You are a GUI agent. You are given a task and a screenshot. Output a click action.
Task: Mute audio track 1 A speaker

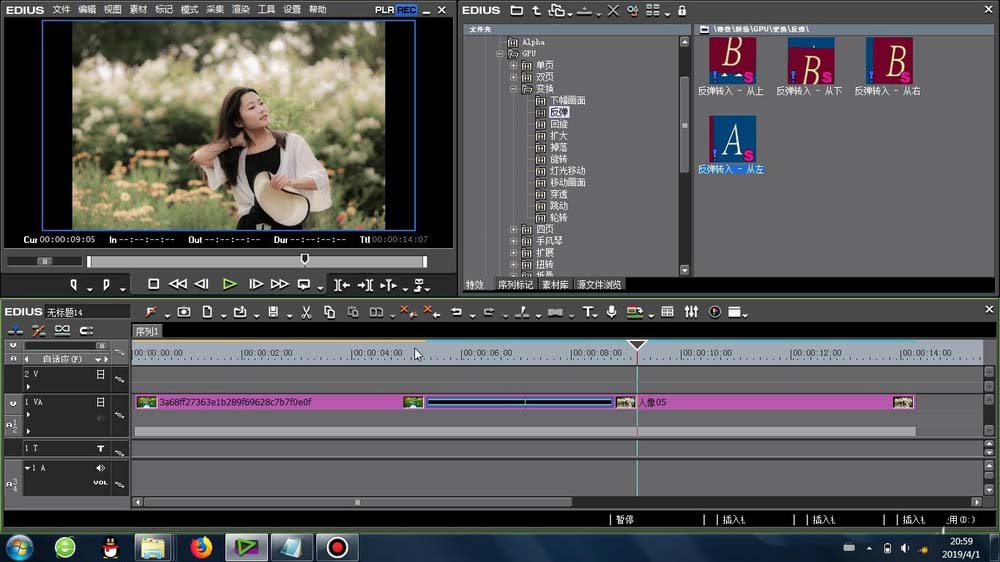(x=100, y=468)
